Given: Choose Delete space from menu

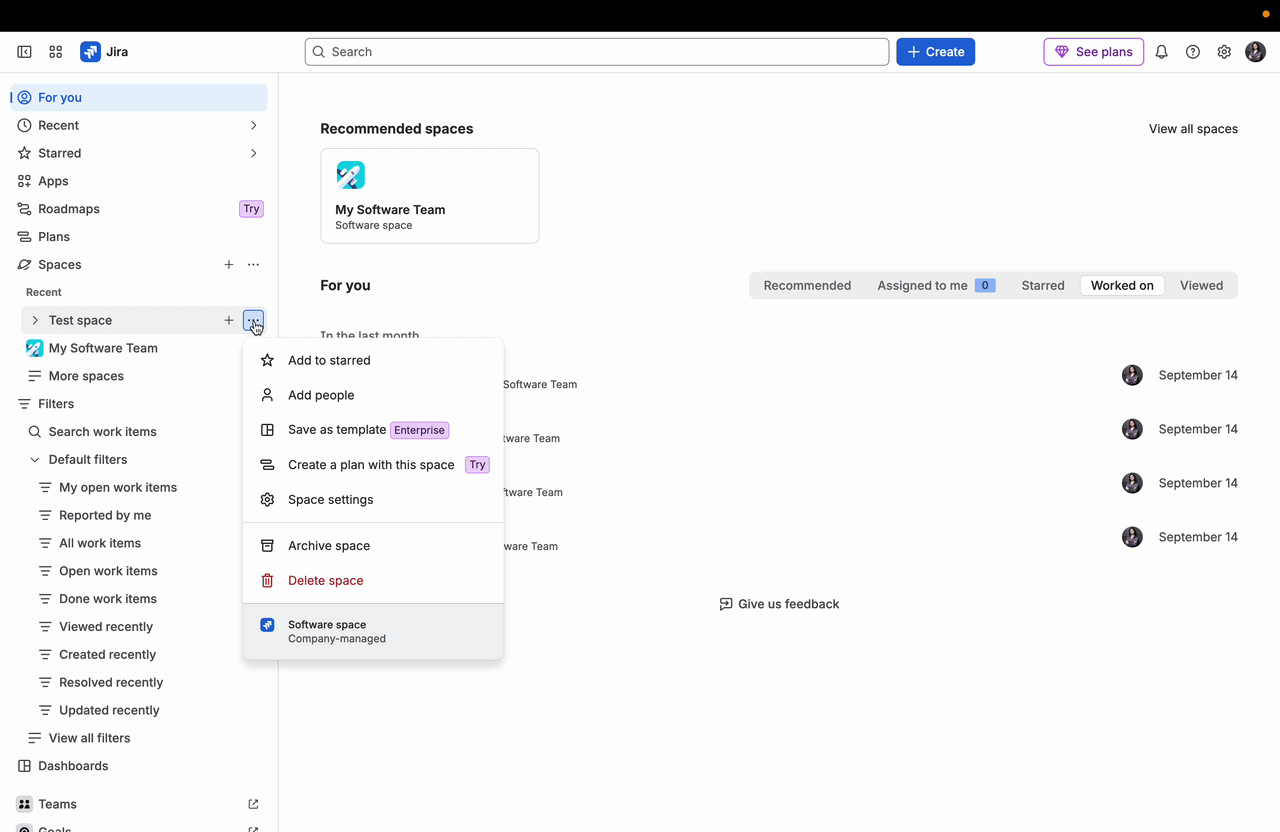Looking at the screenshot, I should pyautogui.click(x=373, y=580).
